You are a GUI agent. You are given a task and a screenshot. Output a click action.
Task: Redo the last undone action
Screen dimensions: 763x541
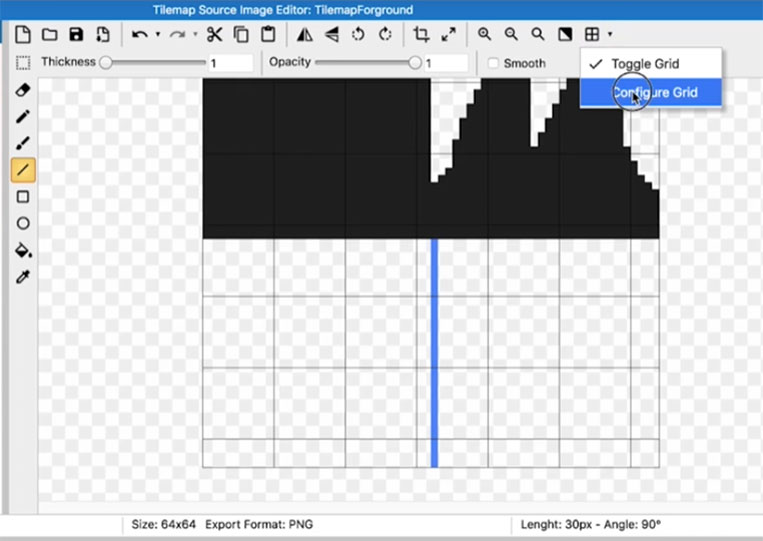(177, 35)
